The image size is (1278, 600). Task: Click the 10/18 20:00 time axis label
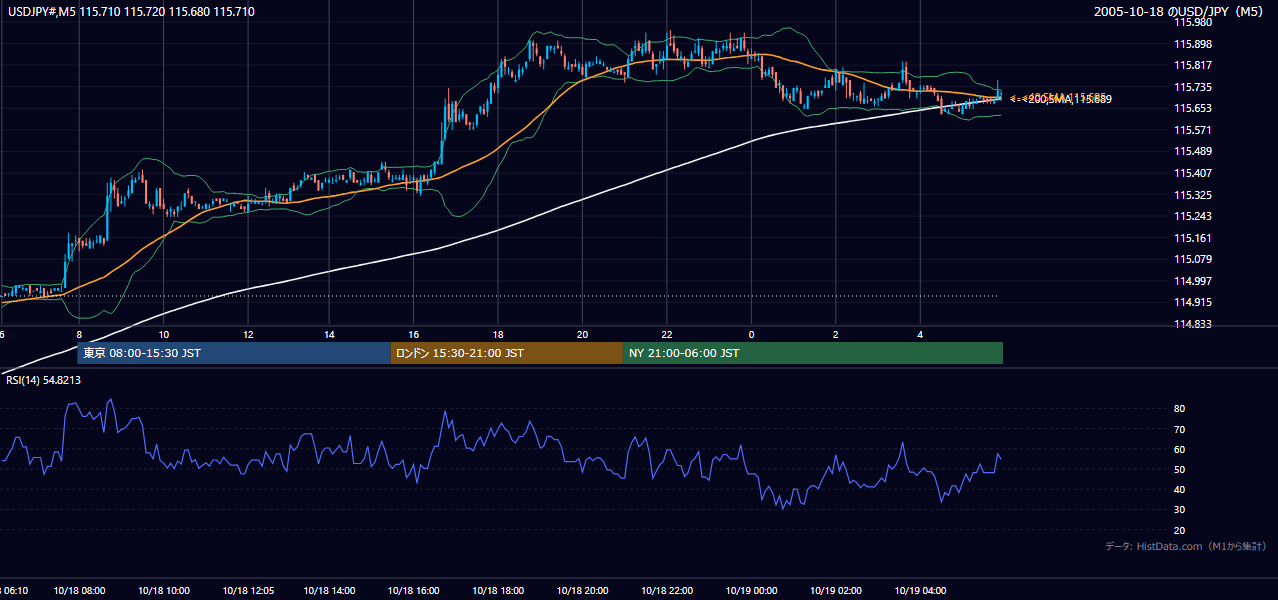tap(584, 591)
